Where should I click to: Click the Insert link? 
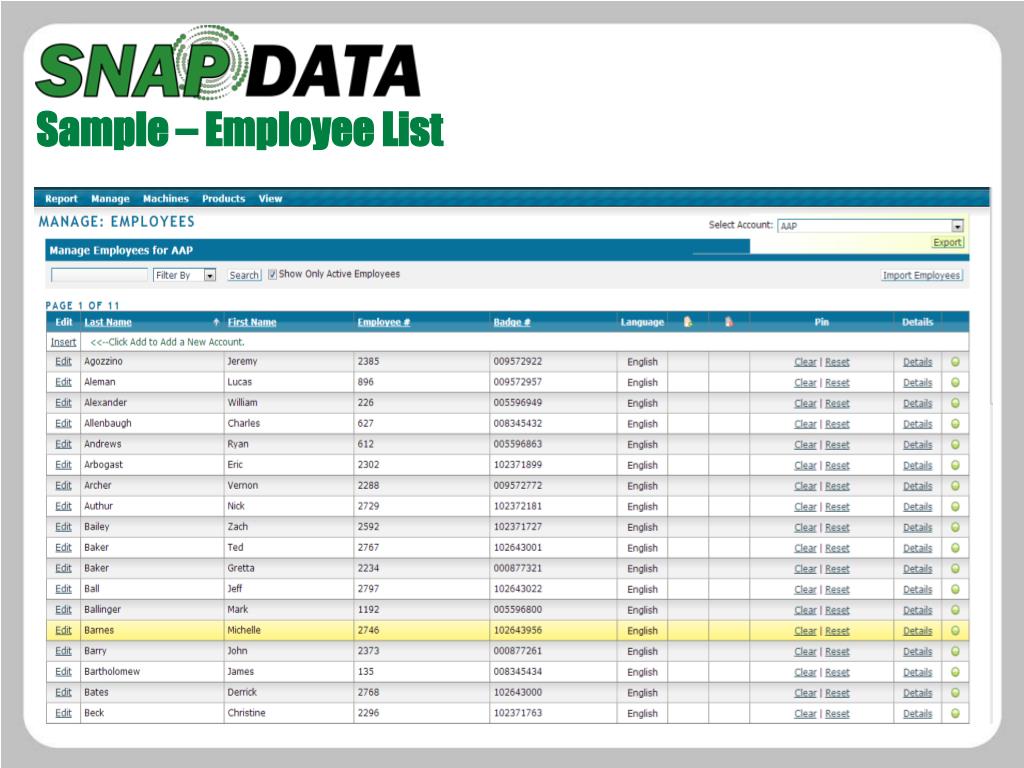63,342
